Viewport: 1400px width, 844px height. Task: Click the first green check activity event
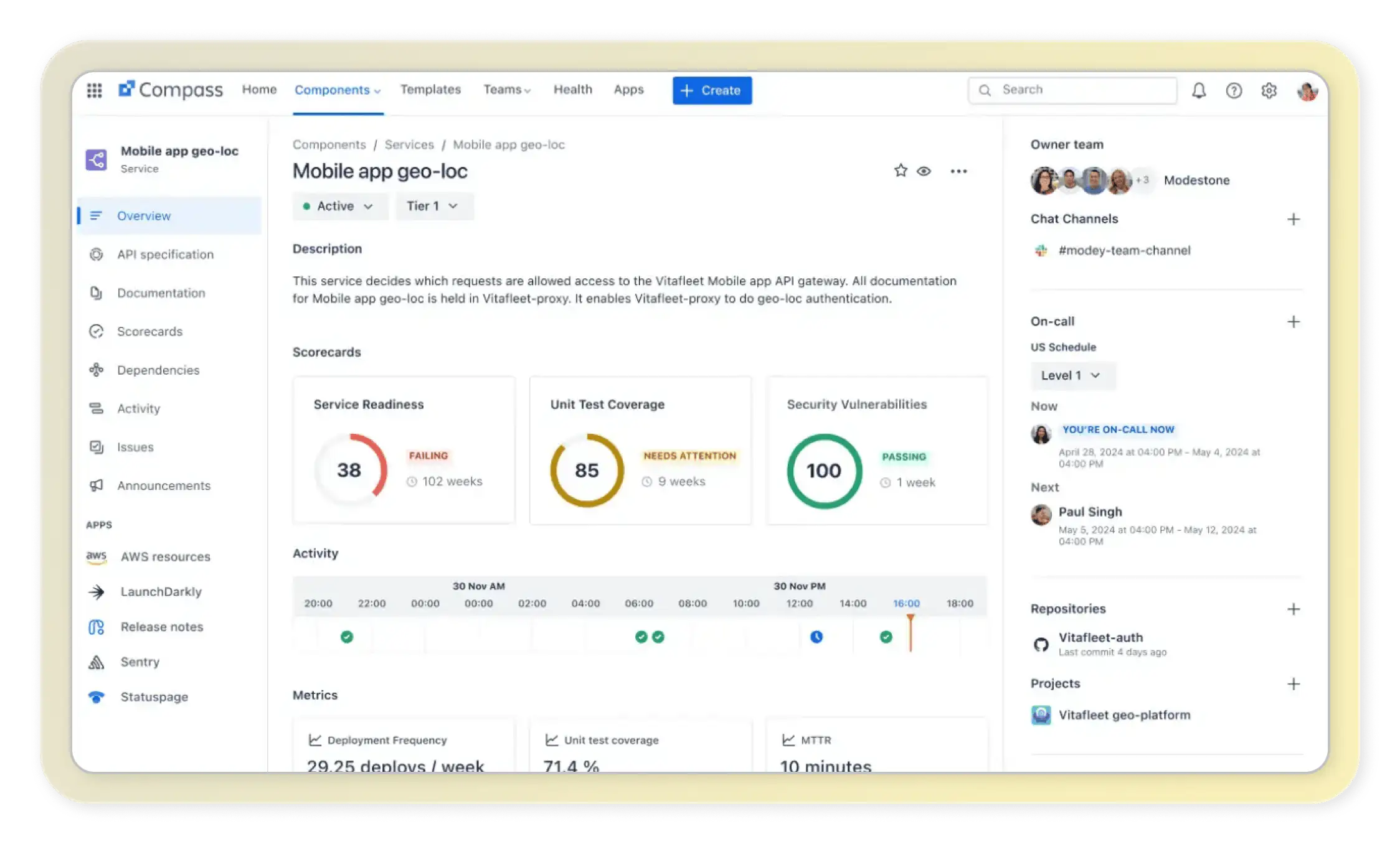pos(347,637)
